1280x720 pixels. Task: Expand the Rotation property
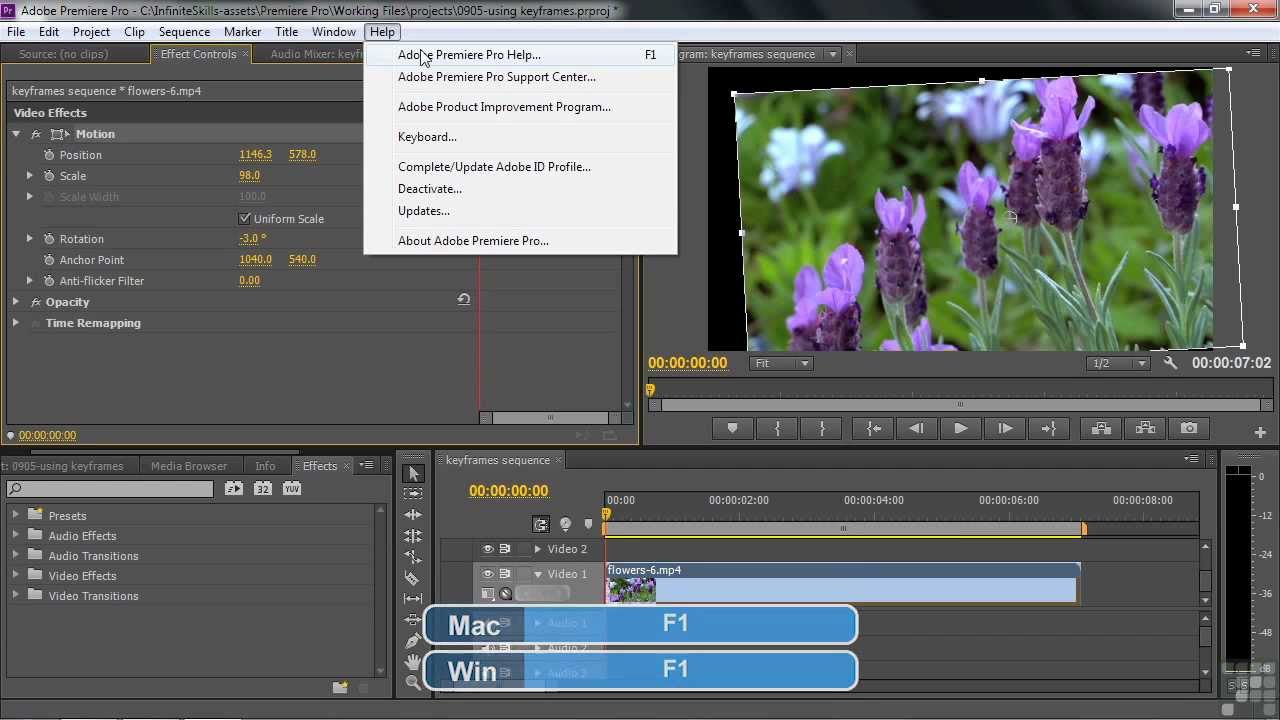[30, 239]
